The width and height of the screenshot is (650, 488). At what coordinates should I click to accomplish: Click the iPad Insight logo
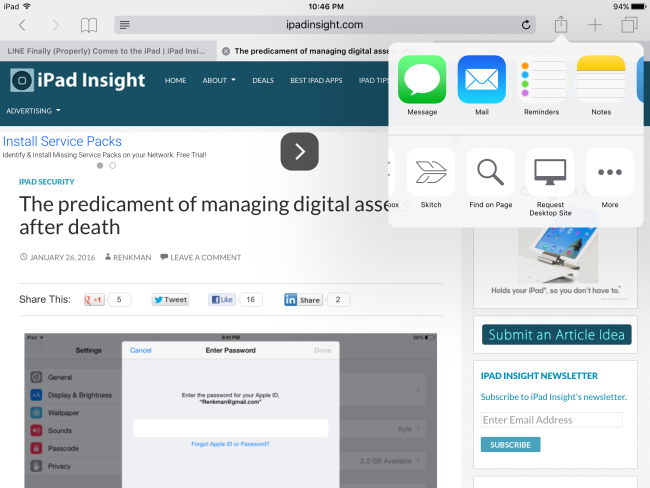click(78, 80)
